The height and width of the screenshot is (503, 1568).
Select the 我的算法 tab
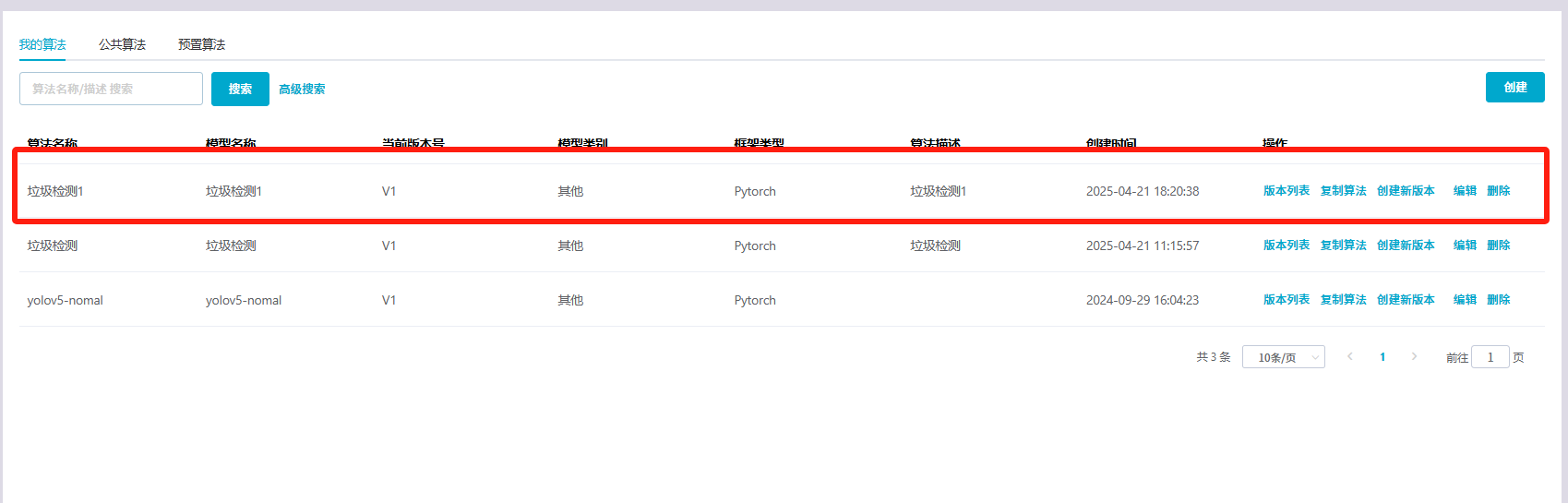[42, 44]
